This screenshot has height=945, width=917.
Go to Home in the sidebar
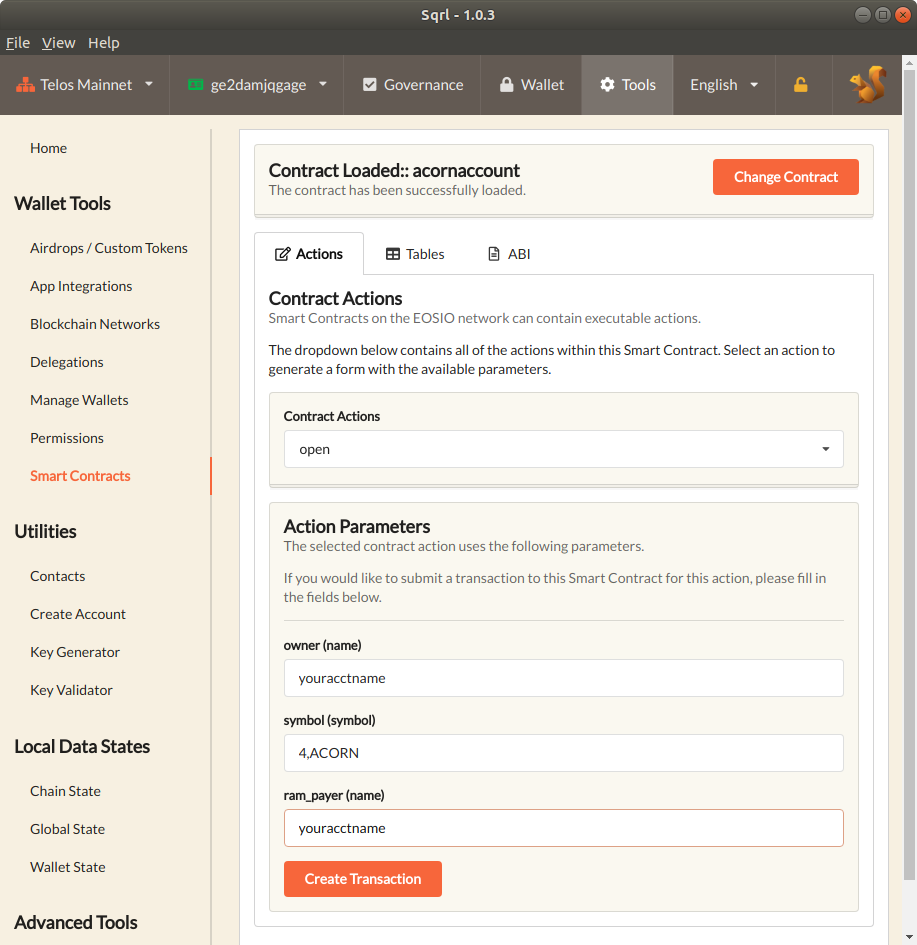pos(48,148)
